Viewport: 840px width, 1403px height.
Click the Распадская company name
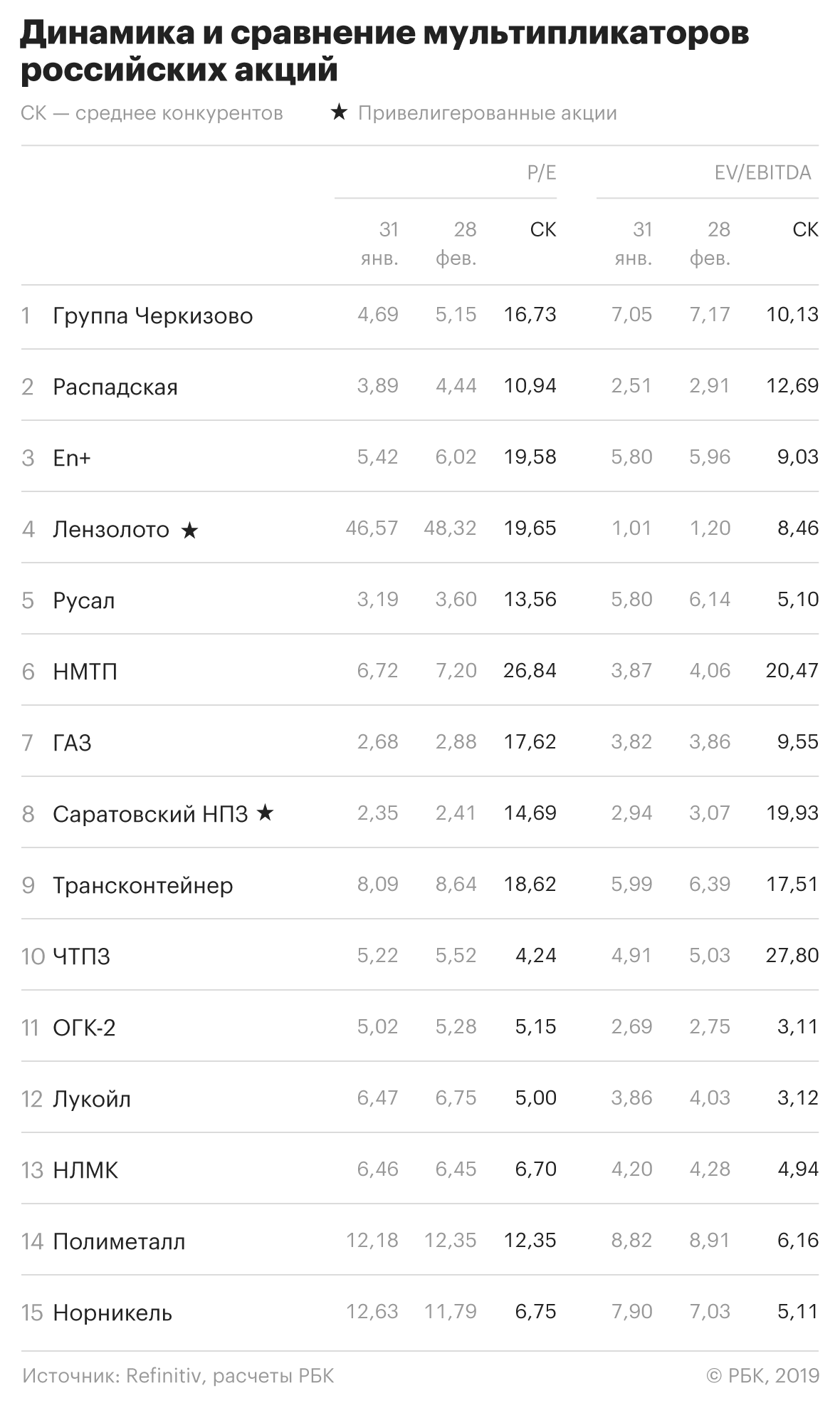115,387
